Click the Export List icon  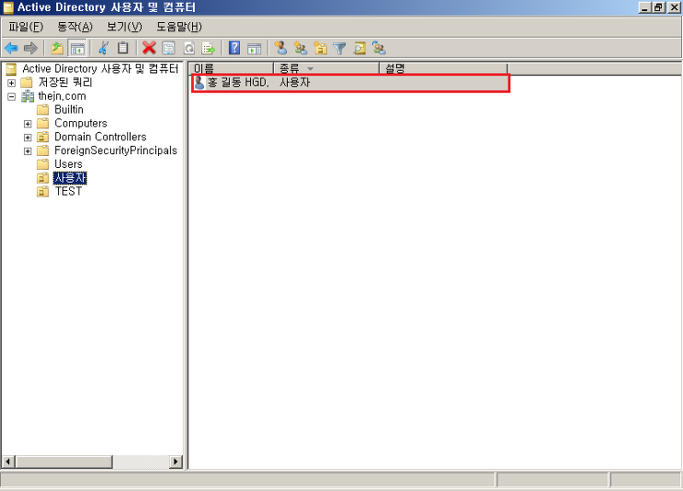pos(209,48)
